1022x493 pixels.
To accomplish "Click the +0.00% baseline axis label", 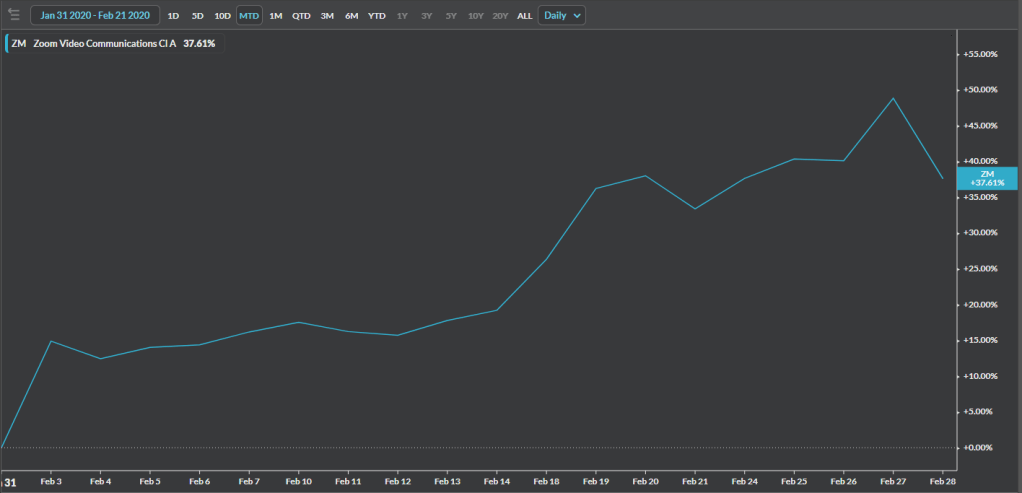I will 980,447.
